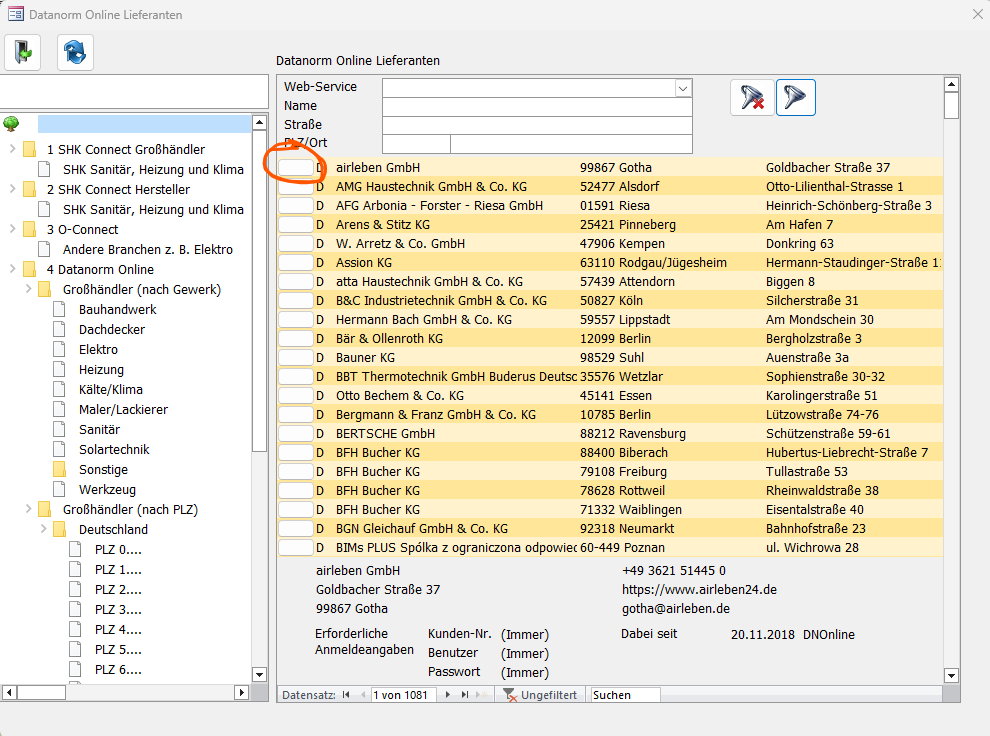Screen dimensions: 990x736
Task: Select Solartechnik in the tree
Action: click(x=114, y=449)
